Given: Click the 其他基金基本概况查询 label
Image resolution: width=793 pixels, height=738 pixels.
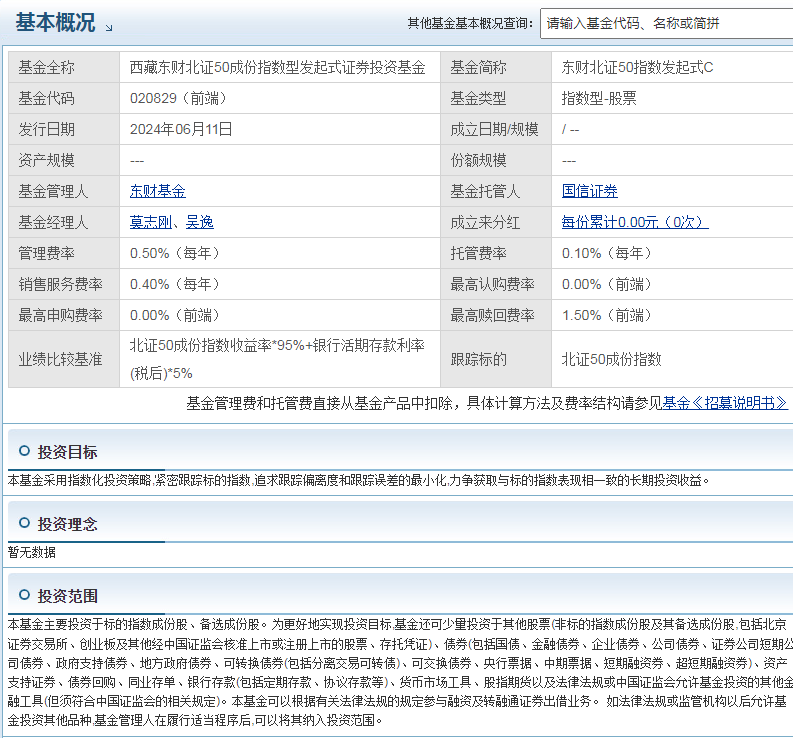Looking at the screenshot, I should [x=470, y=23].
